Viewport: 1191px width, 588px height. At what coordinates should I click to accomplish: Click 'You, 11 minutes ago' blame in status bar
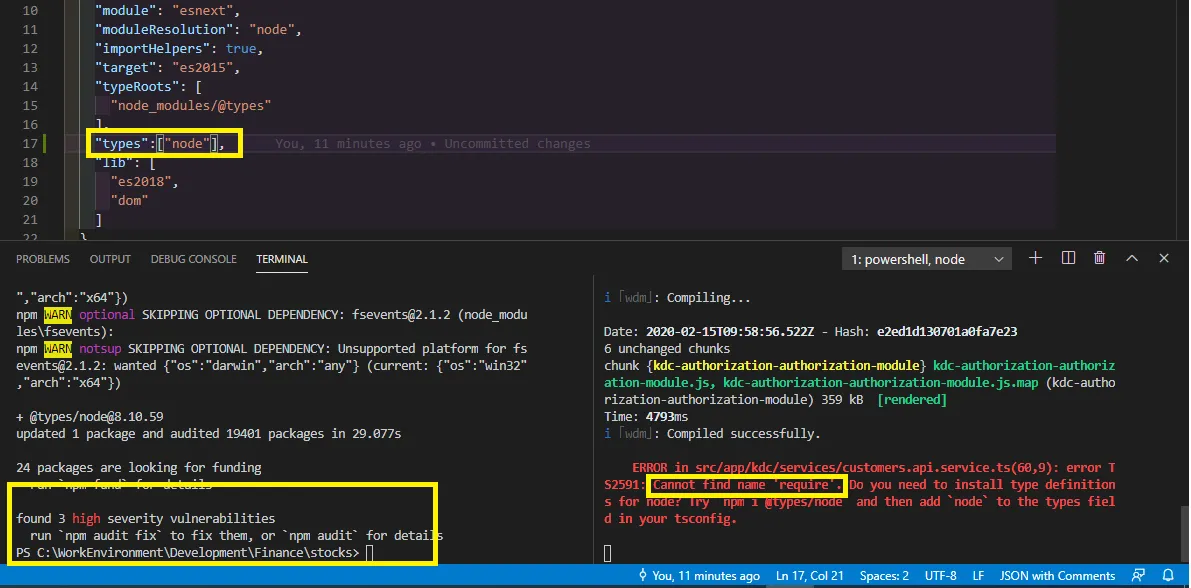pyautogui.click(x=698, y=576)
